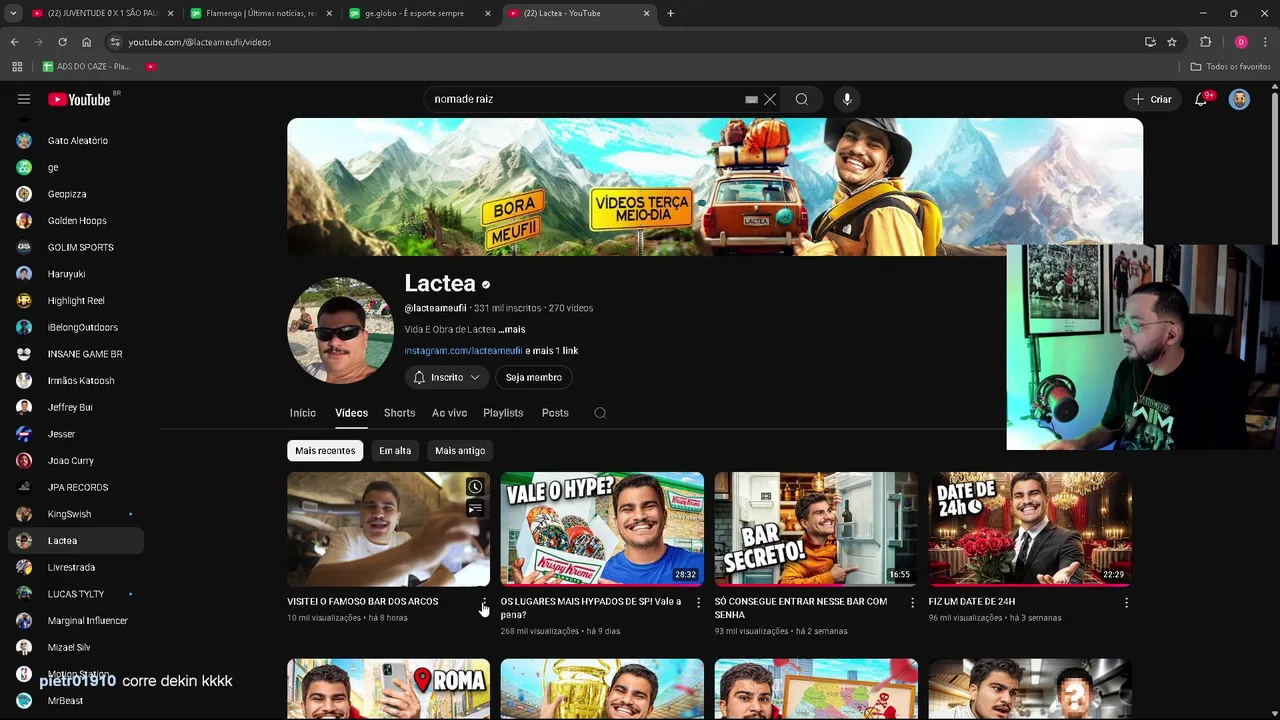Open options for SÓ CONSEGUE ENTRAR video
Image resolution: width=1280 pixels, height=720 pixels.
[912, 603]
